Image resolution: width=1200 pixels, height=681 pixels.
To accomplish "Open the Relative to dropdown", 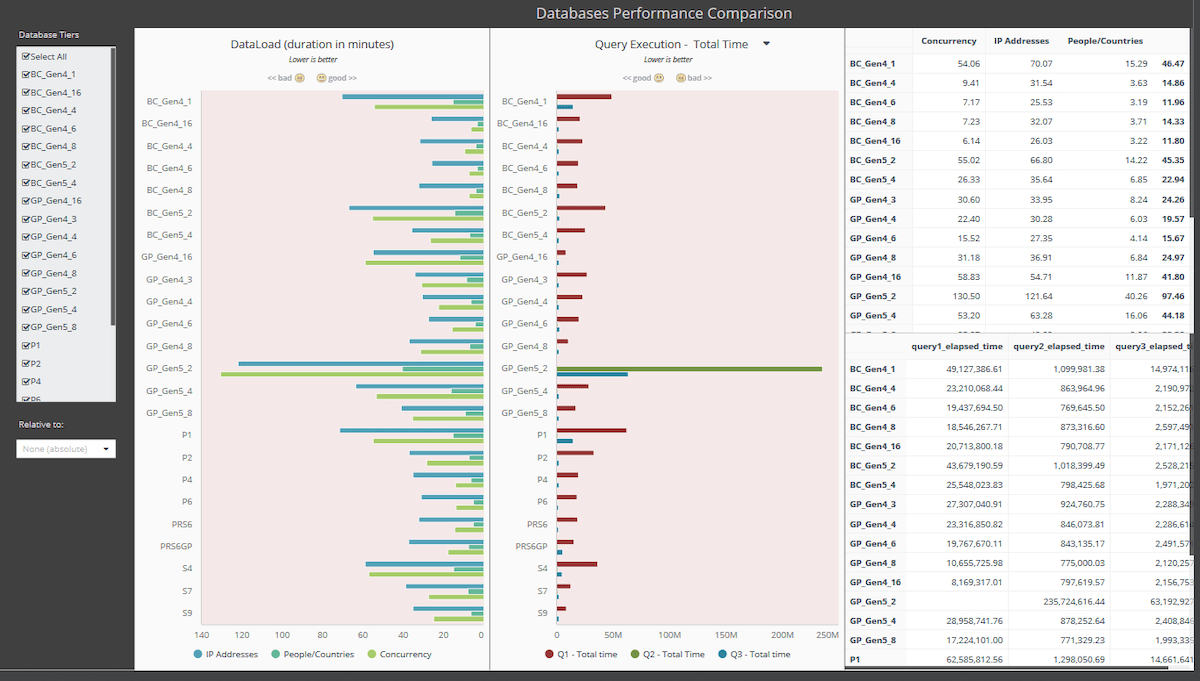I will tap(66, 449).
